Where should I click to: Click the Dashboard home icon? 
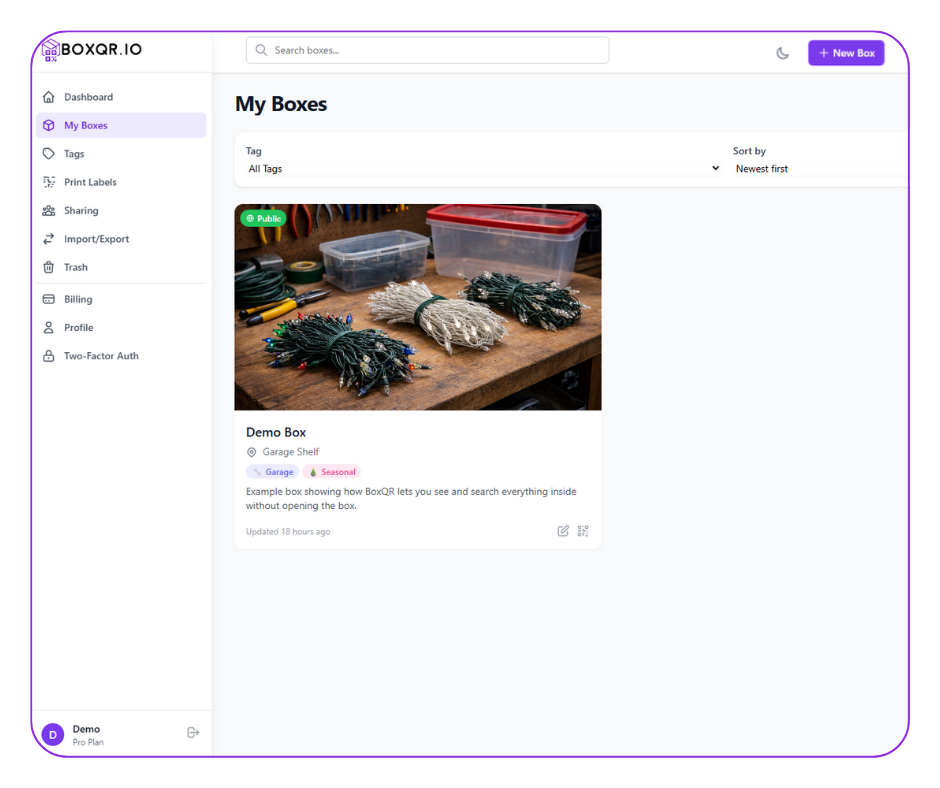(x=48, y=97)
